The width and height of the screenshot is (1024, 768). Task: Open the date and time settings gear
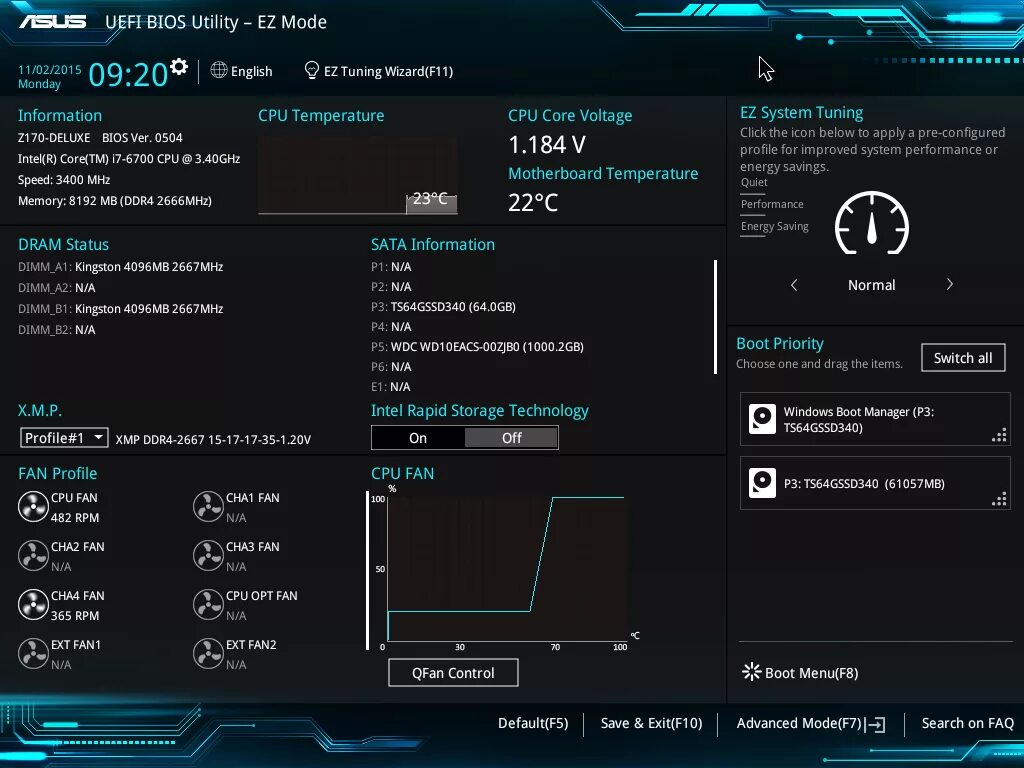[x=179, y=67]
